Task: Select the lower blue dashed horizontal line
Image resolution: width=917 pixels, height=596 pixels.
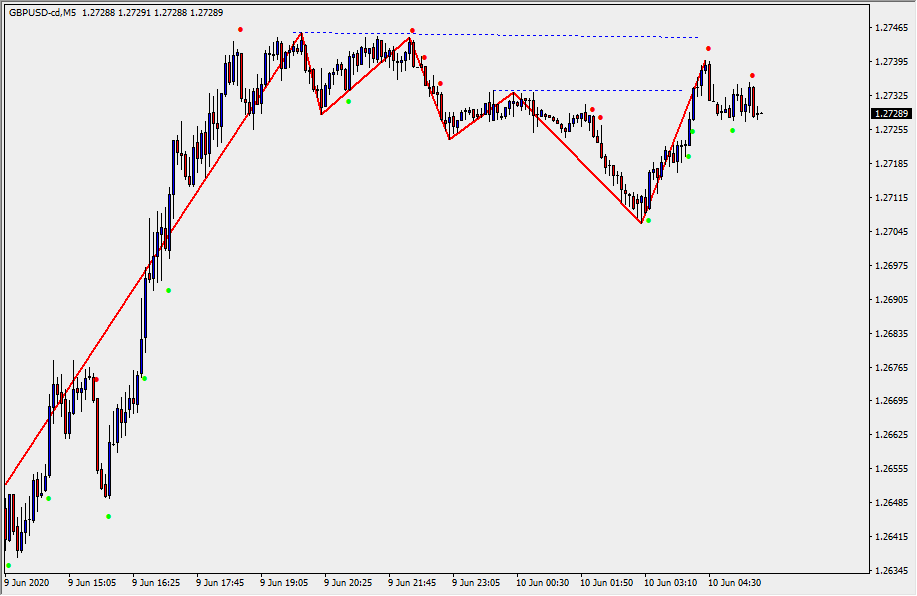Action: pos(600,90)
